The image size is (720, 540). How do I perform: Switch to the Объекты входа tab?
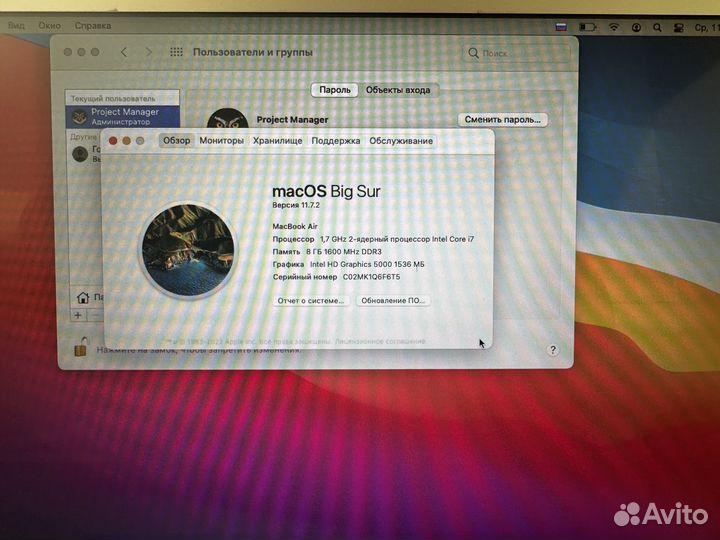(x=398, y=90)
